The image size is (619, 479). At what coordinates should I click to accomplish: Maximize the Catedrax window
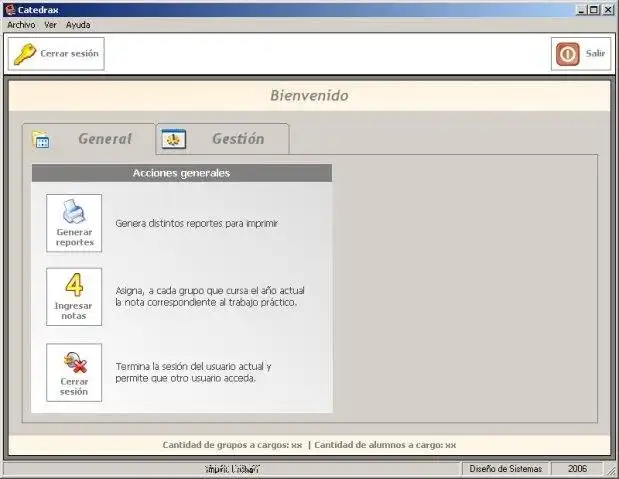tap(594, 10)
